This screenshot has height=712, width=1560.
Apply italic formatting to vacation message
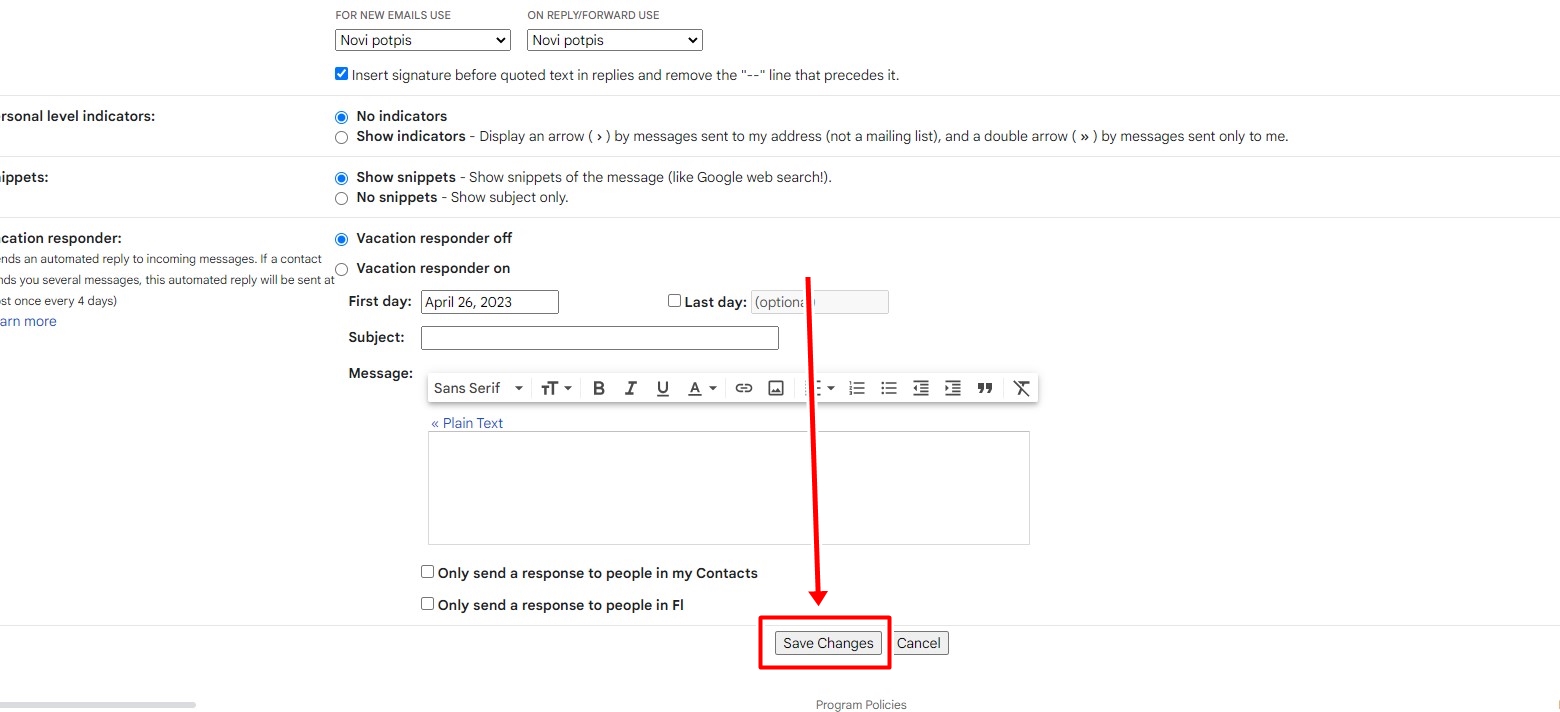pyautogui.click(x=631, y=388)
